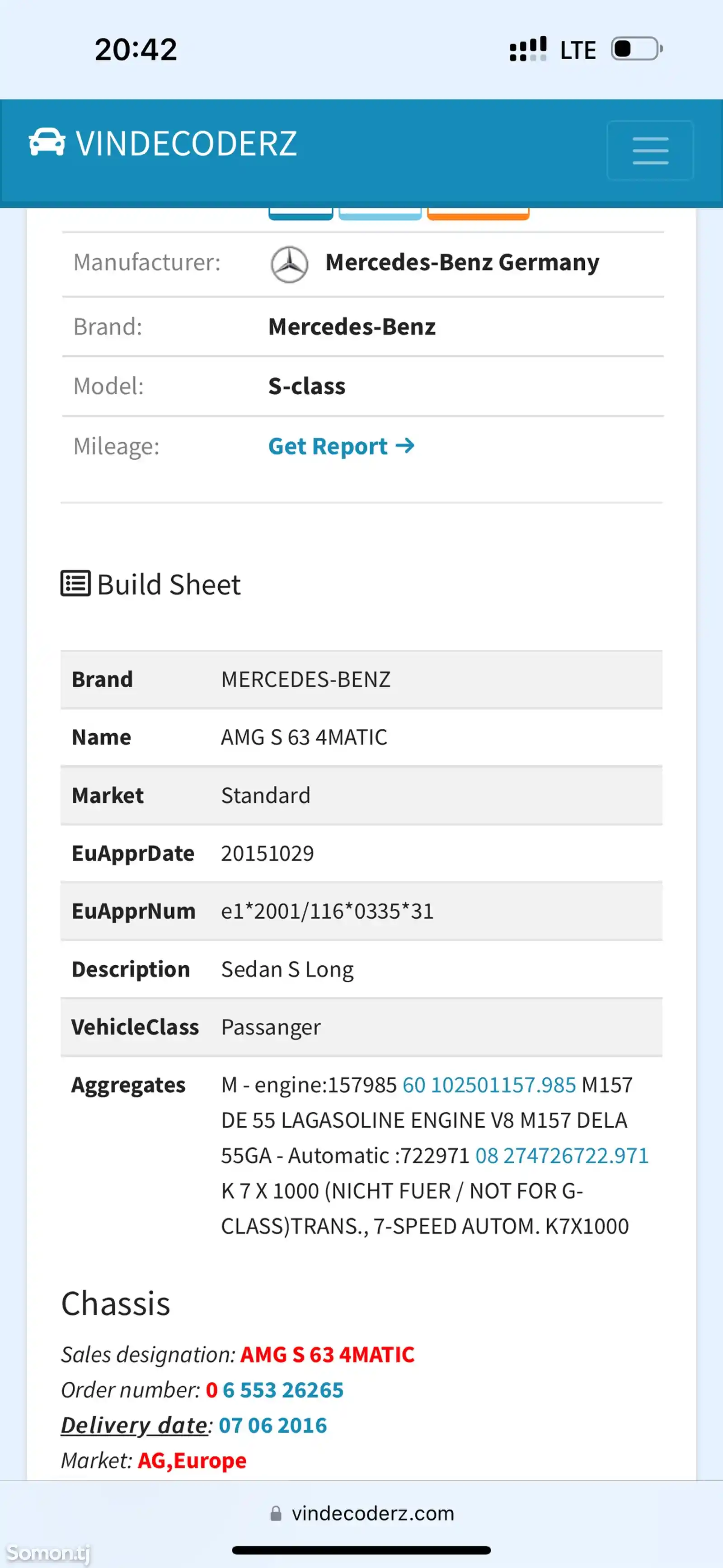This screenshot has height=1568, width=723.
Task: Click the Chassis section heading
Action: (116, 1303)
